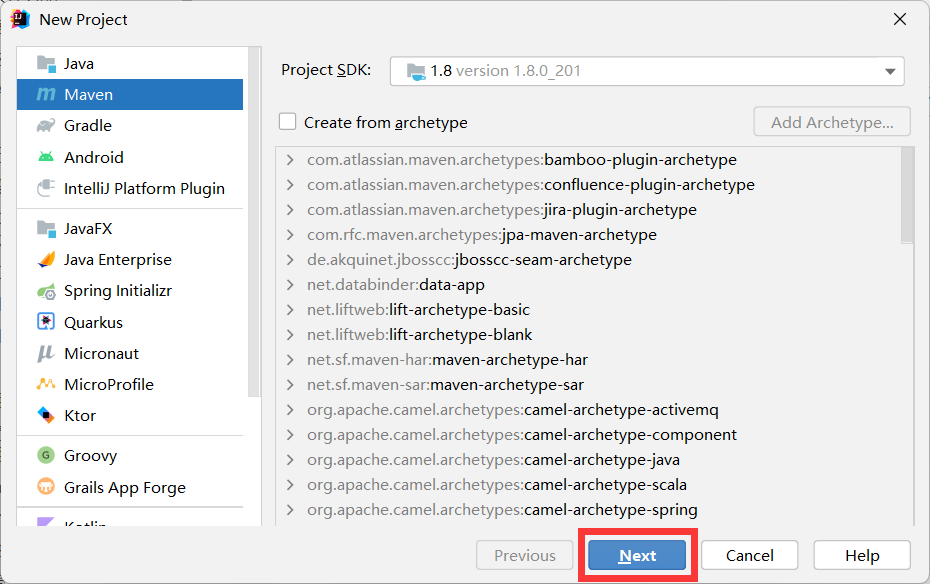The height and width of the screenshot is (584, 930).
Task: Select 'camel-archetype-java' row text
Action: point(602,460)
